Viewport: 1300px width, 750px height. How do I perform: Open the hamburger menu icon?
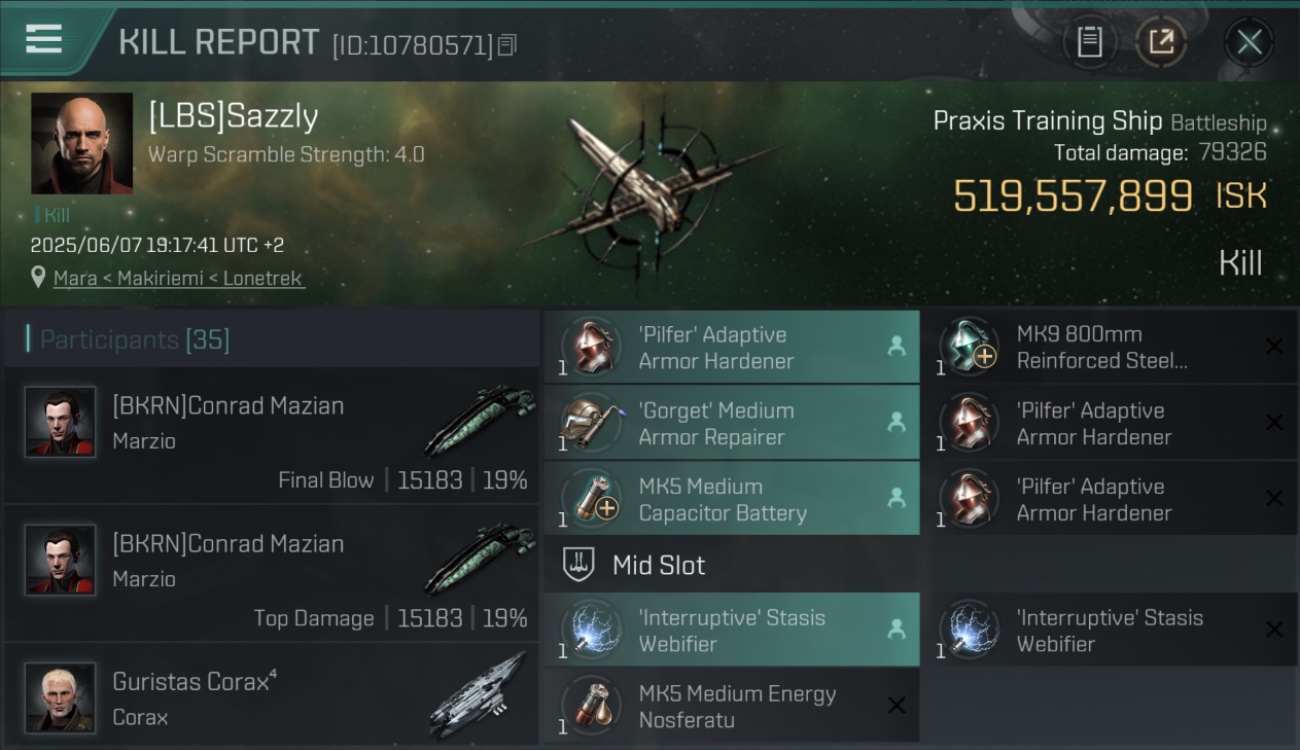click(44, 39)
